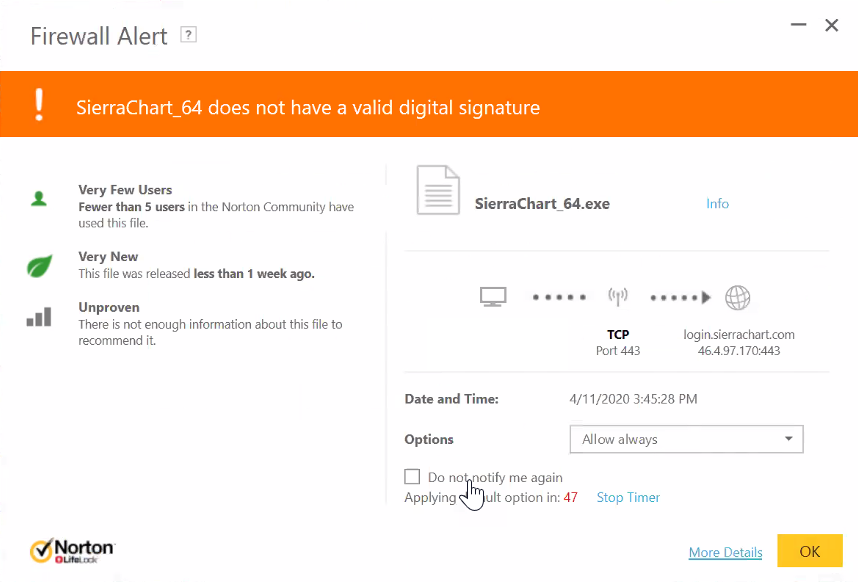Click the Firewall Alert title
Viewport: 858px width, 582px height.
click(x=99, y=36)
